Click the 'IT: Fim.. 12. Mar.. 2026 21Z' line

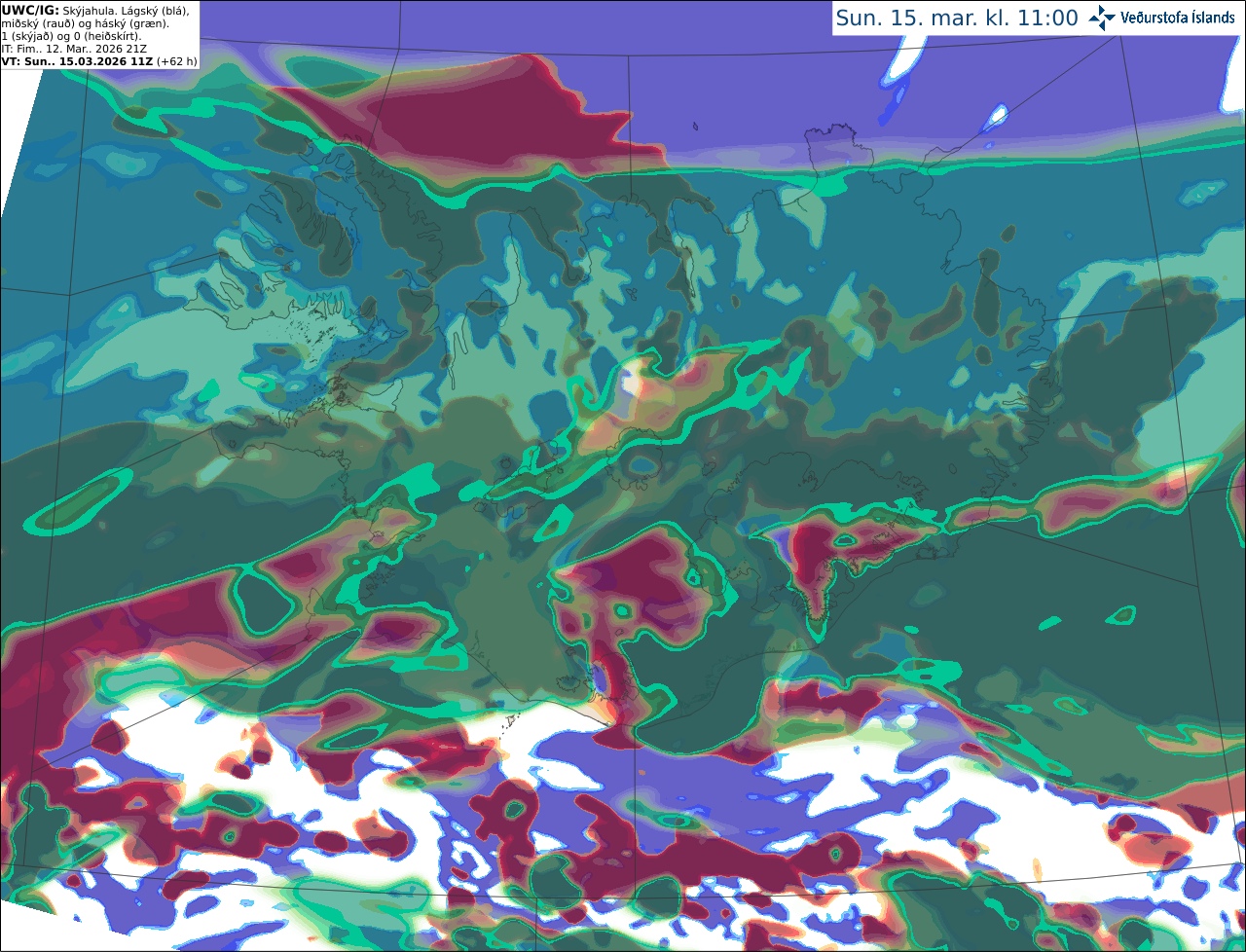tap(74, 49)
